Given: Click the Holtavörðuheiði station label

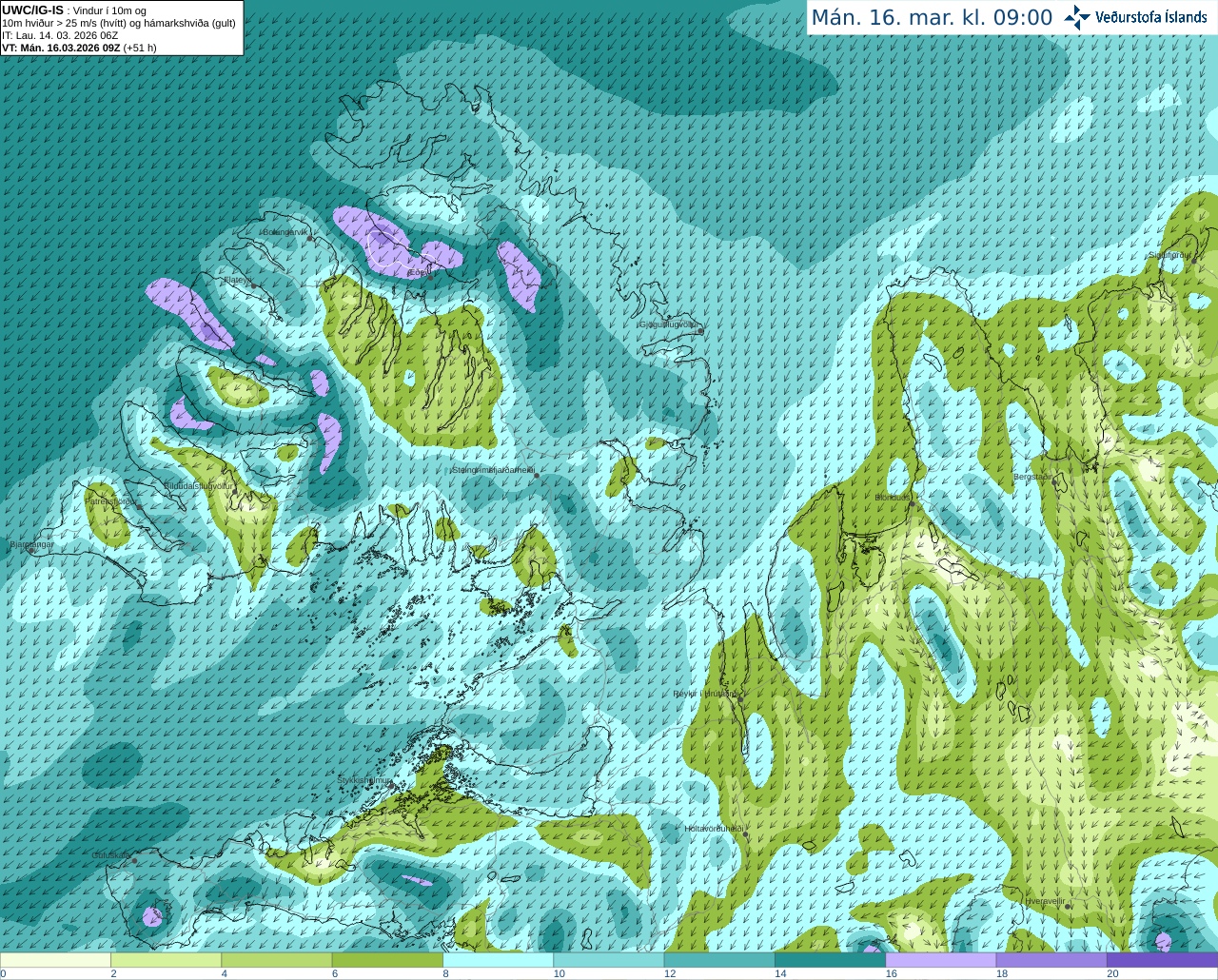Looking at the screenshot, I should (714, 829).
